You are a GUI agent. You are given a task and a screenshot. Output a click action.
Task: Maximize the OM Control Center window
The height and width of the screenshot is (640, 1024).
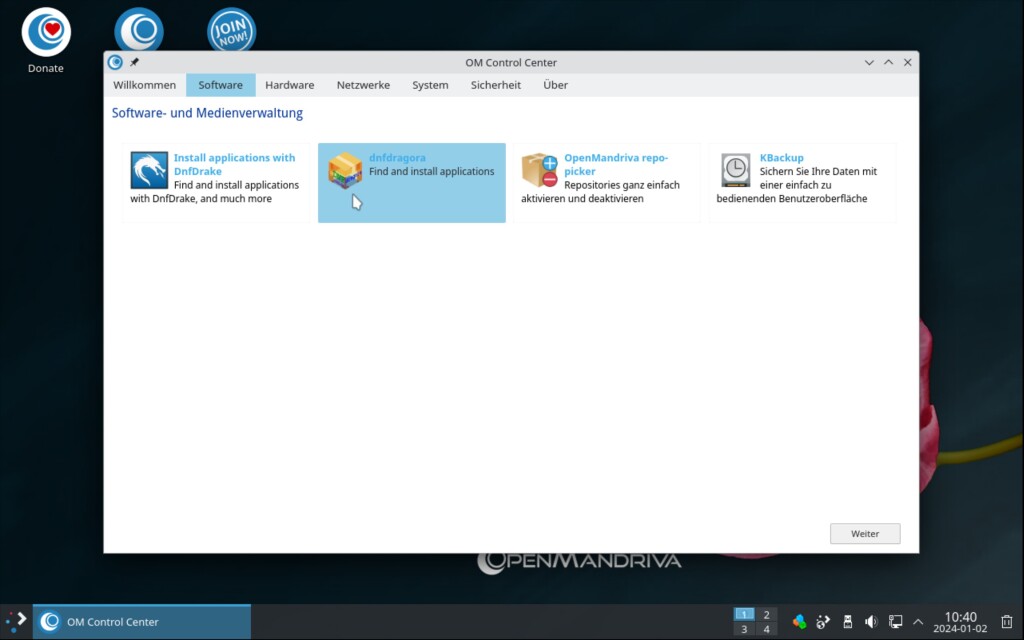pos(888,63)
